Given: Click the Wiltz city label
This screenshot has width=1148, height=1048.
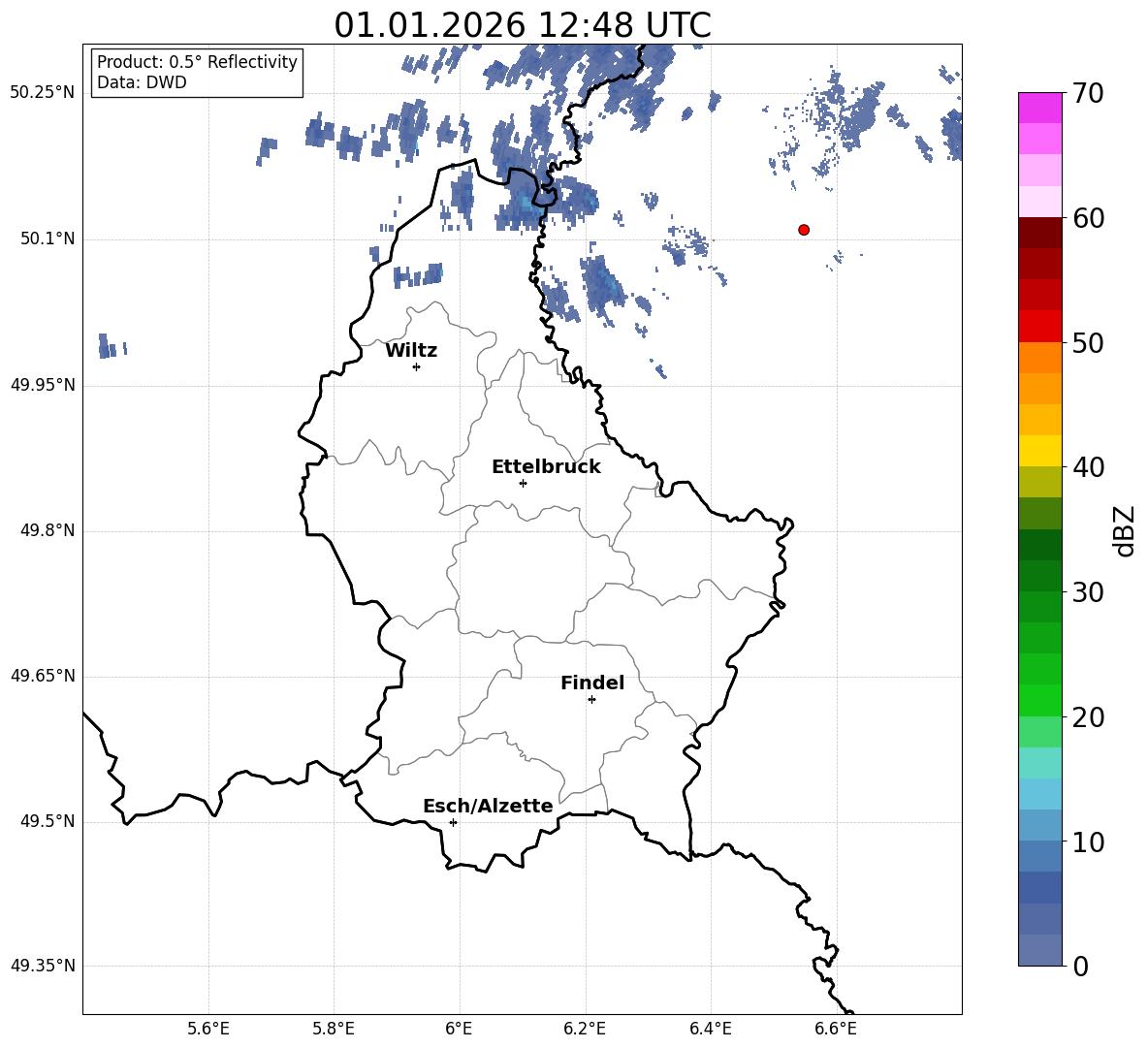Looking at the screenshot, I should [411, 351].
